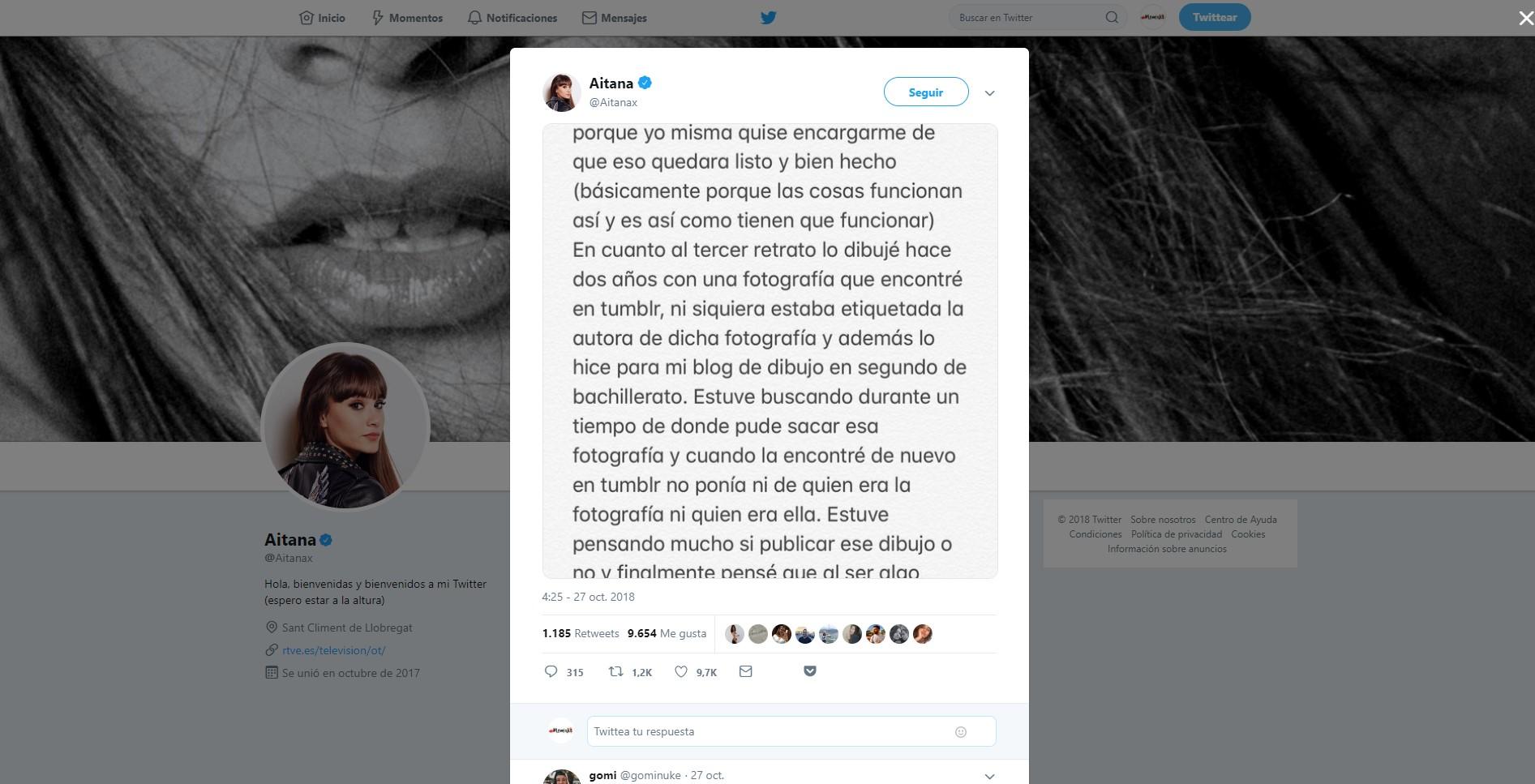View the 1.185 Retweets list
This screenshot has width=1535, height=784.
click(581, 633)
